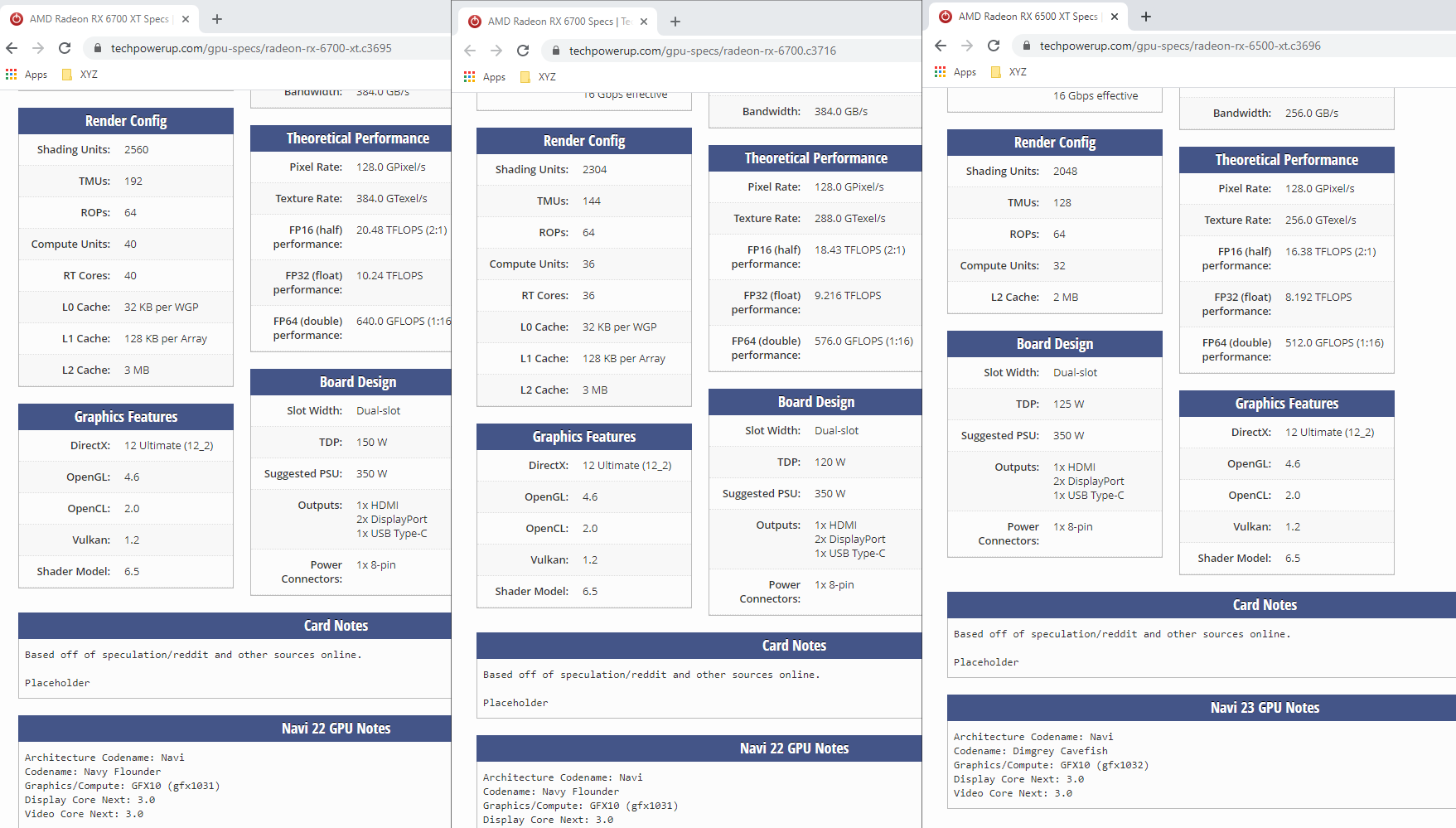
Task: Click the 9.216 TFLOPS FP32 value
Action: (x=848, y=296)
